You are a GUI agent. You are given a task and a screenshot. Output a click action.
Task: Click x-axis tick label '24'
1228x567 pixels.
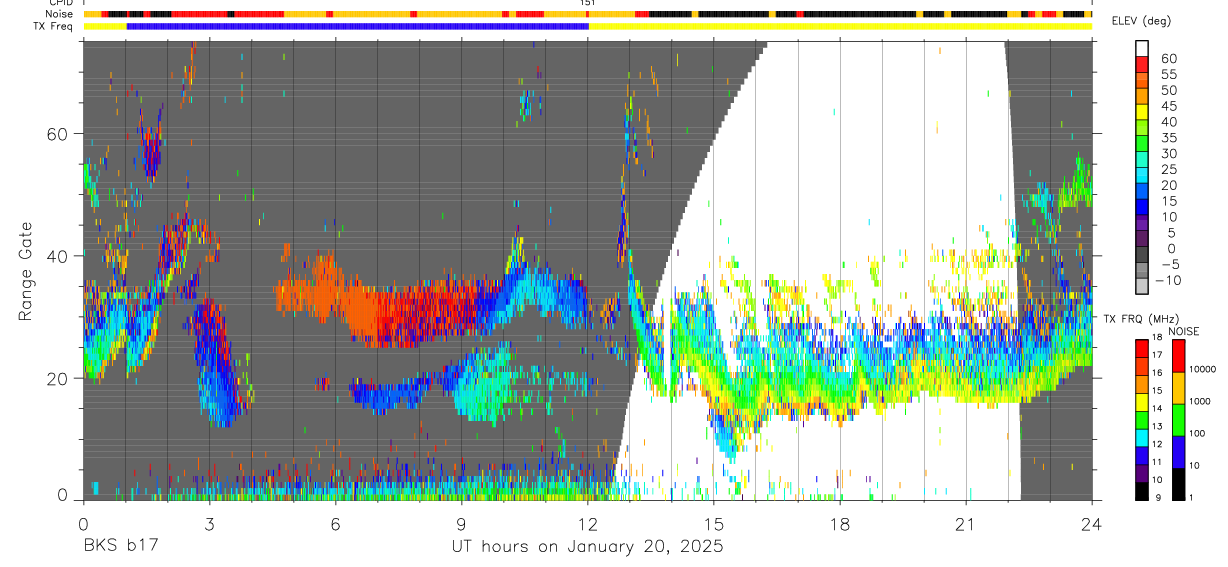pyautogui.click(x=1092, y=524)
